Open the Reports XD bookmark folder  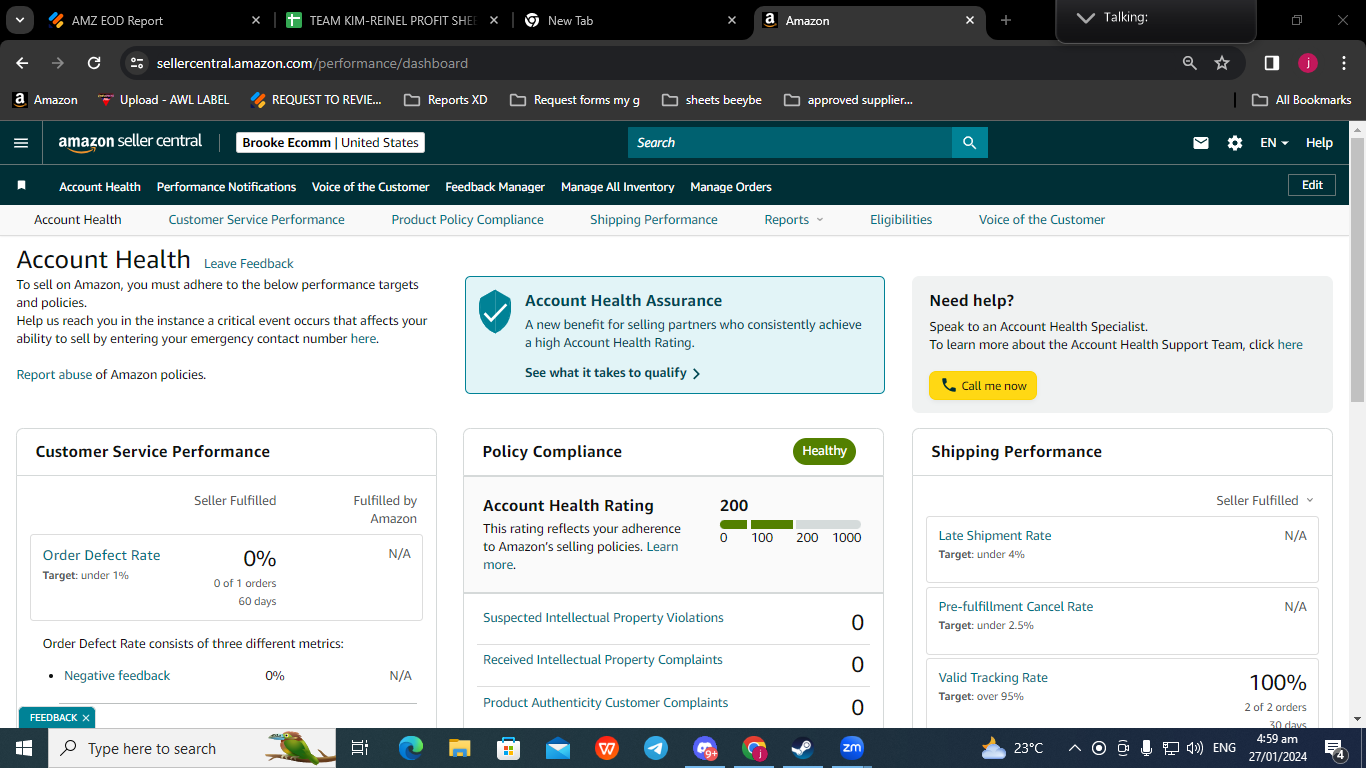(x=445, y=100)
